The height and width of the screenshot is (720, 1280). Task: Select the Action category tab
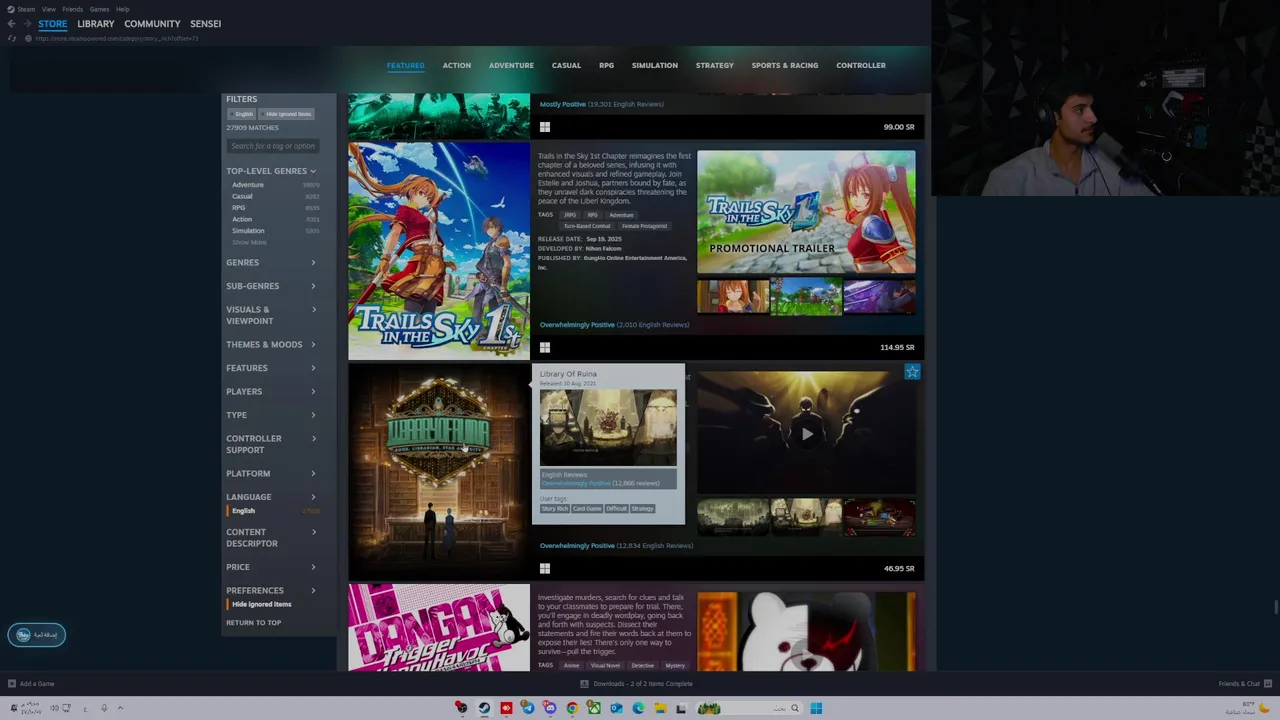point(457,65)
